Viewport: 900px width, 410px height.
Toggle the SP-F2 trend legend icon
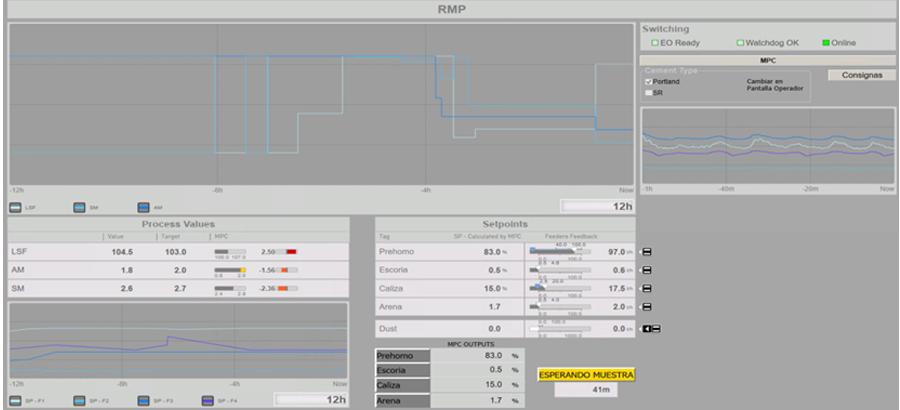[x=81, y=400]
